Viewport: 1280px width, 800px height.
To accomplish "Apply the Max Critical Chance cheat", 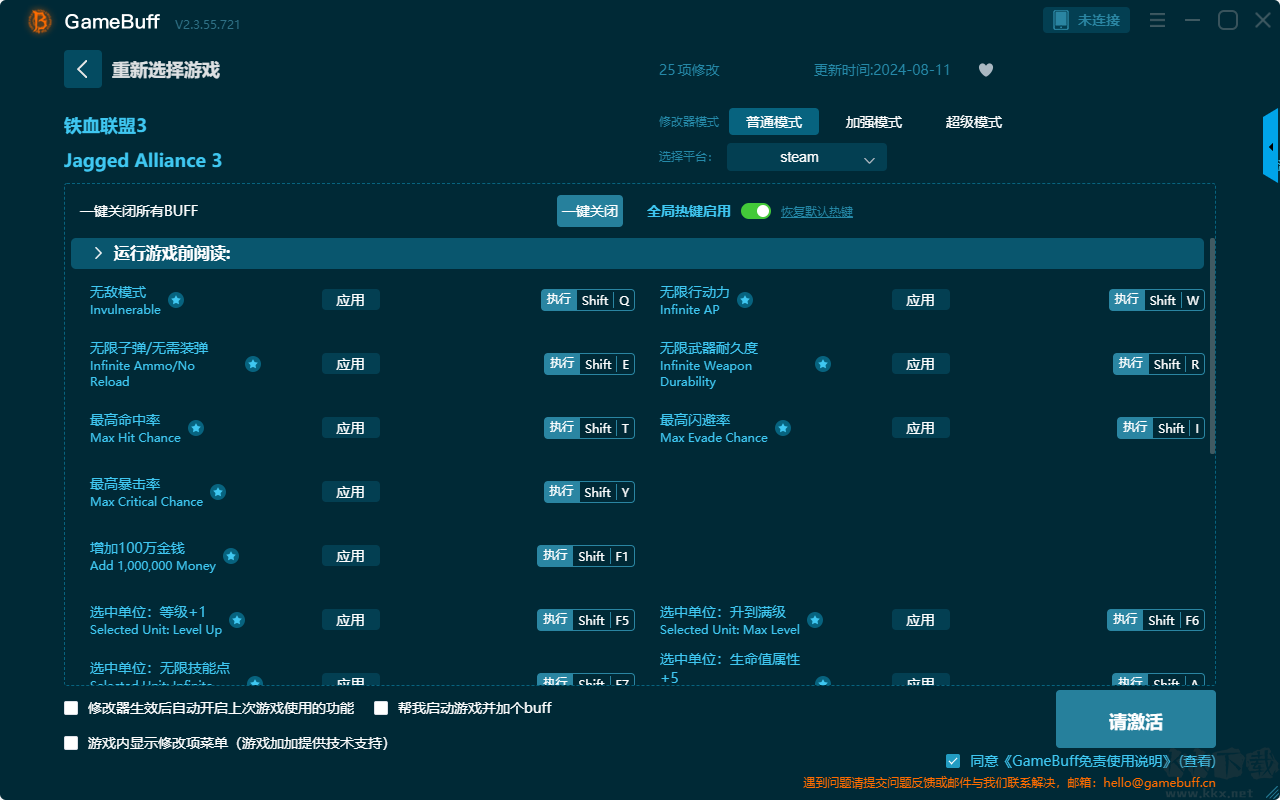I will click(351, 492).
